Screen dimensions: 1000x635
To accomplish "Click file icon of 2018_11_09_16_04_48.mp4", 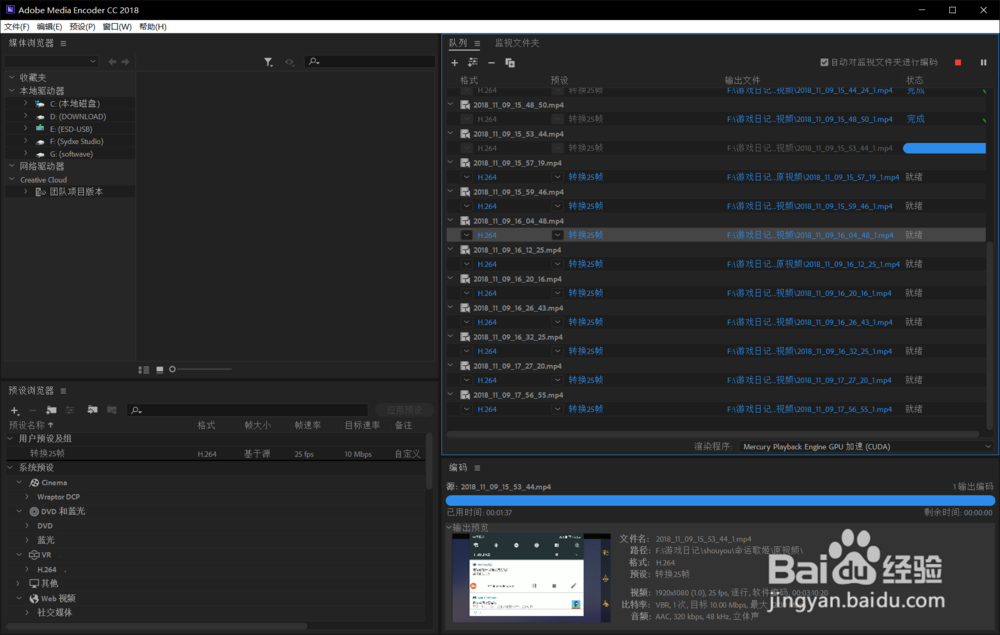I will coord(465,221).
